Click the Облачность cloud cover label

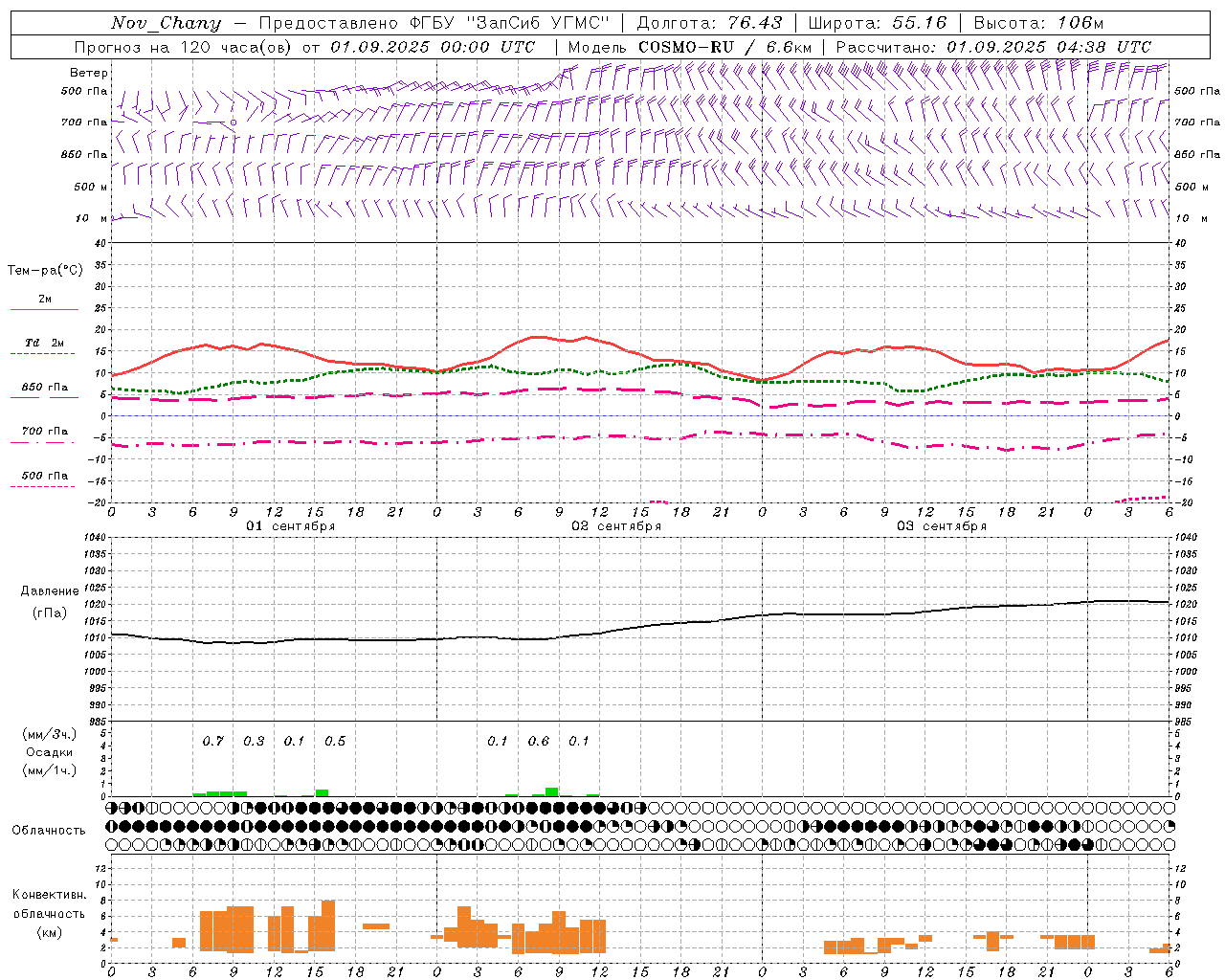point(49,831)
